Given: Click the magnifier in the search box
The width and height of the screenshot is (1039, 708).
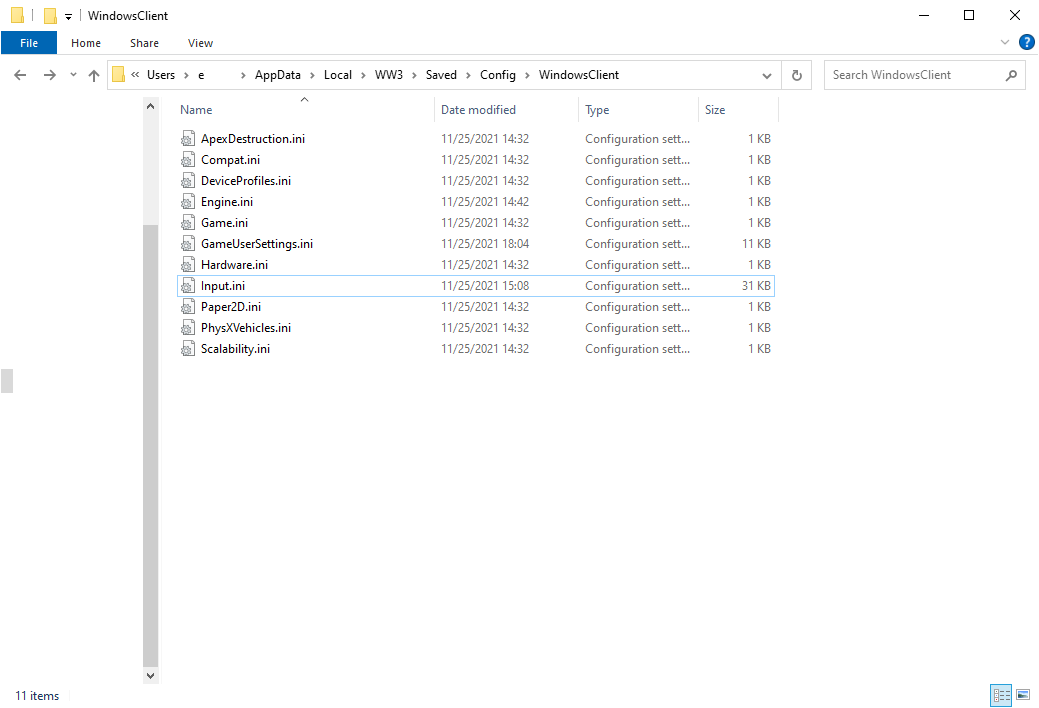Looking at the screenshot, I should [1011, 75].
